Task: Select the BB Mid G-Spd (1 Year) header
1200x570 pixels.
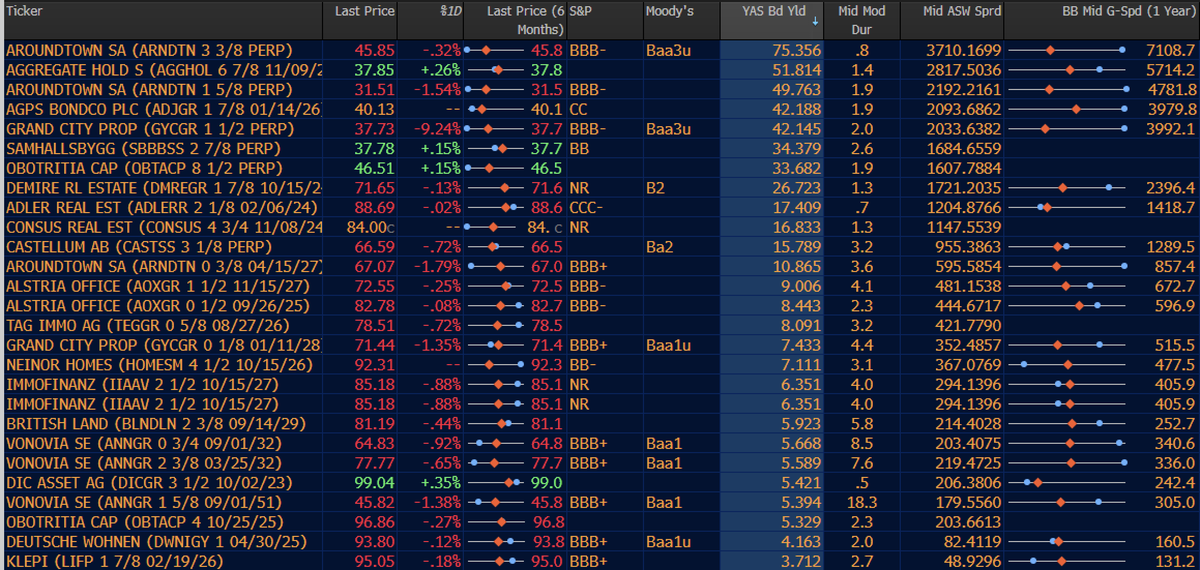Action: (1128, 11)
